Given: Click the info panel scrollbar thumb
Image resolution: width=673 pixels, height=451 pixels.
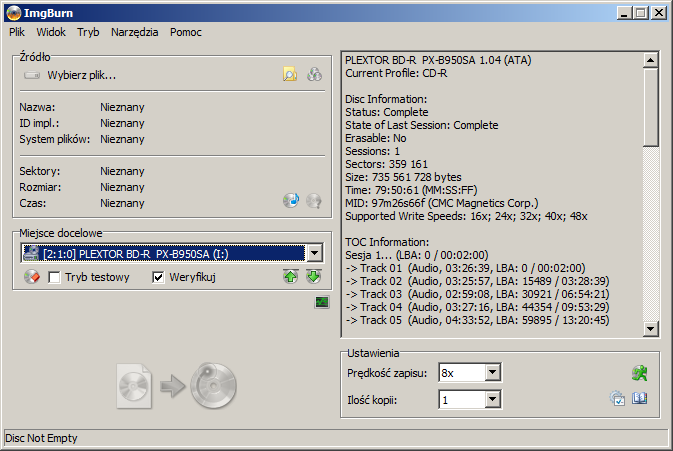Looking at the screenshot, I should (x=650, y=107).
